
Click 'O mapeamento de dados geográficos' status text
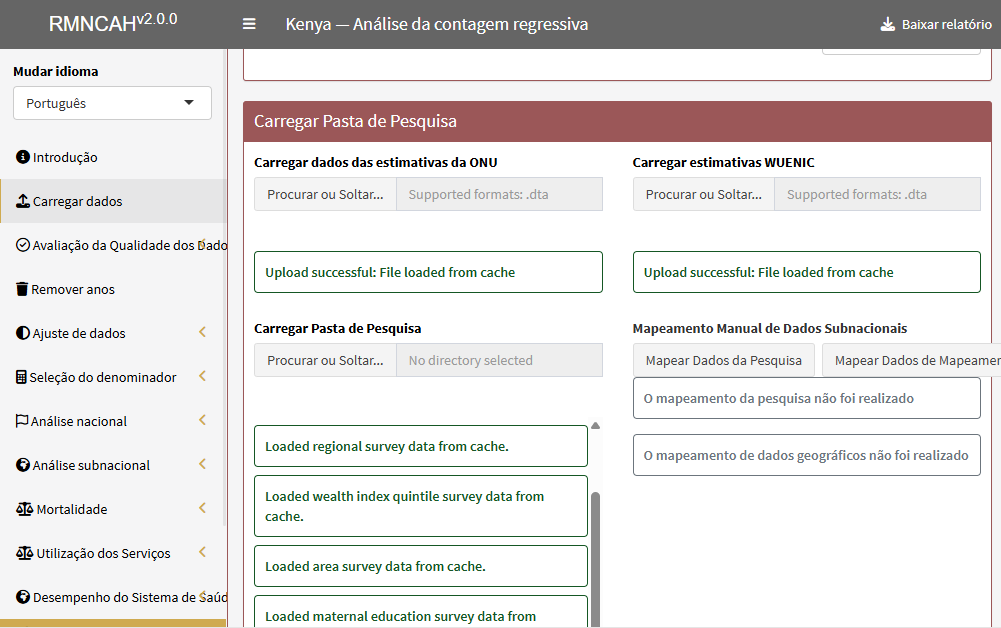point(806,455)
